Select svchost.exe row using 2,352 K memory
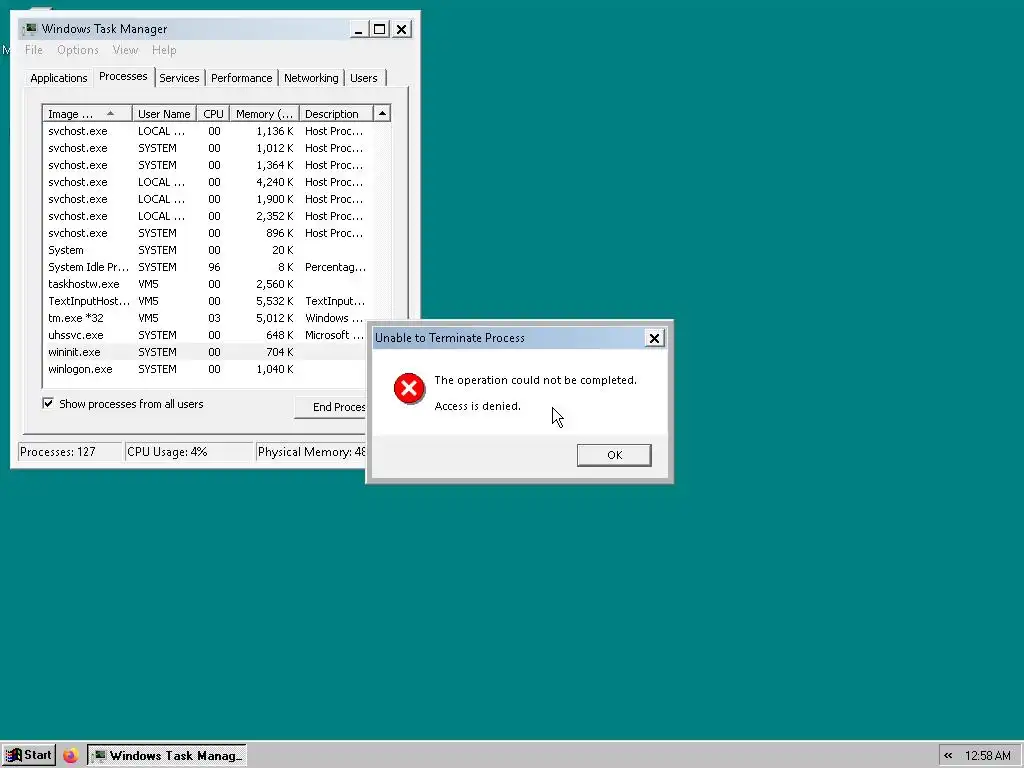The height and width of the screenshot is (768, 1024). tap(206, 216)
